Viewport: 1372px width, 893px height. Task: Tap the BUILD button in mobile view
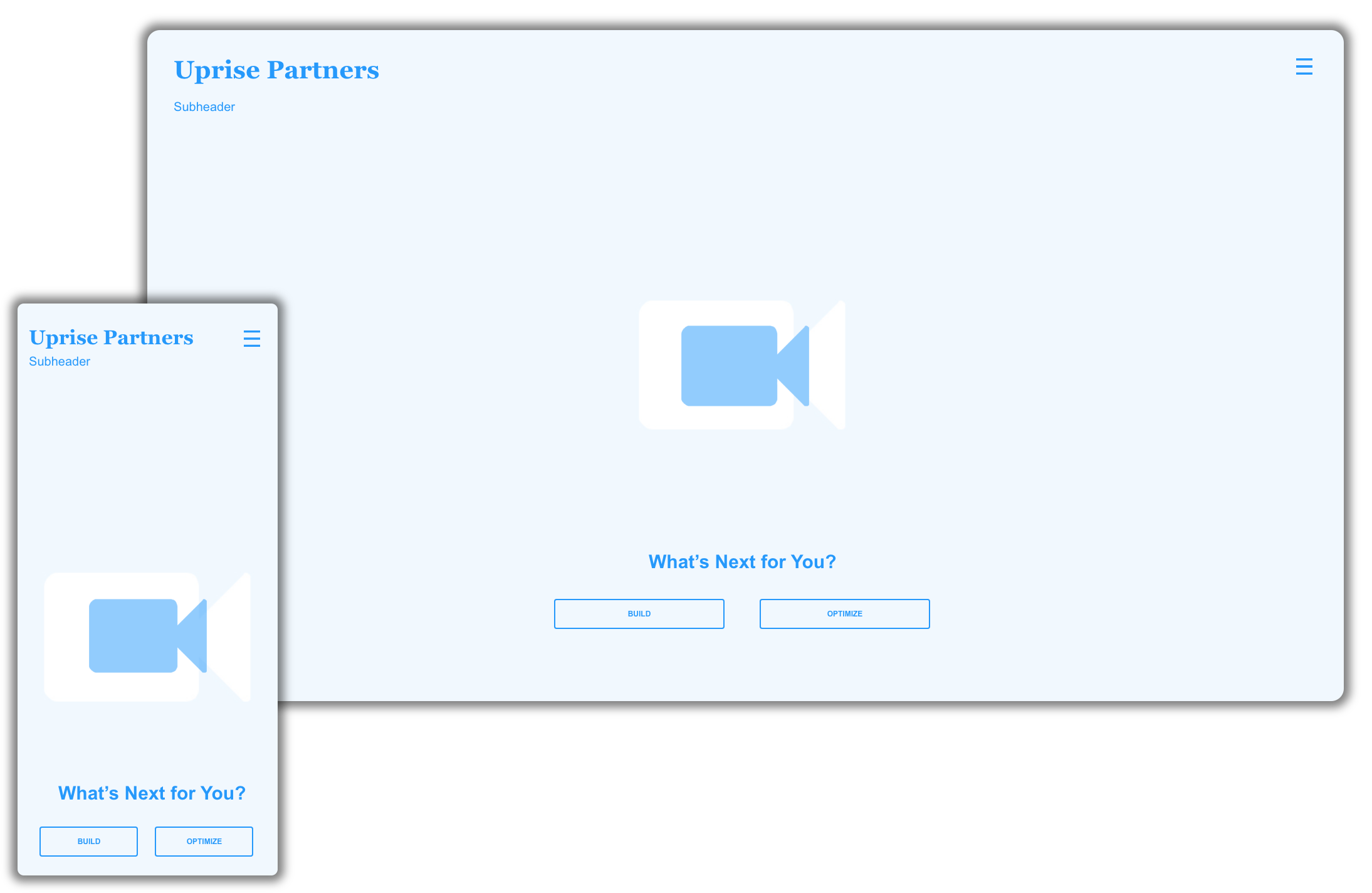point(88,841)
